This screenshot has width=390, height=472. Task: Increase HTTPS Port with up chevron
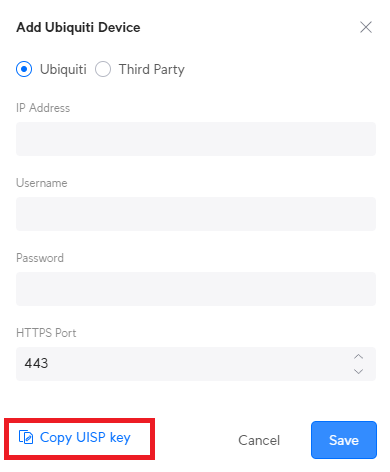coord(358,357)
